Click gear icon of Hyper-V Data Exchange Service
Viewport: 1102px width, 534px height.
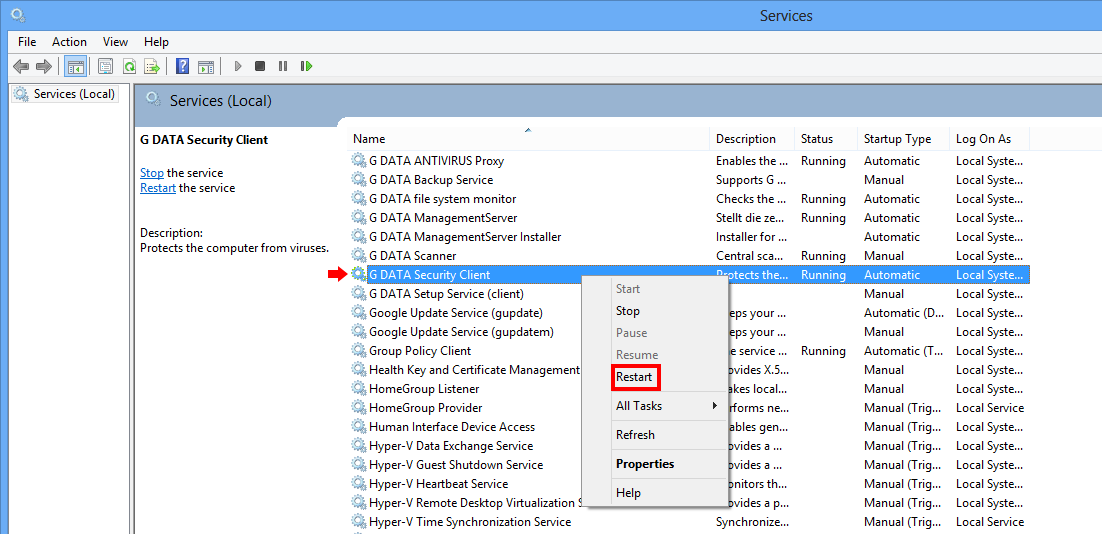pyautogui.click(x=359, y=445)
